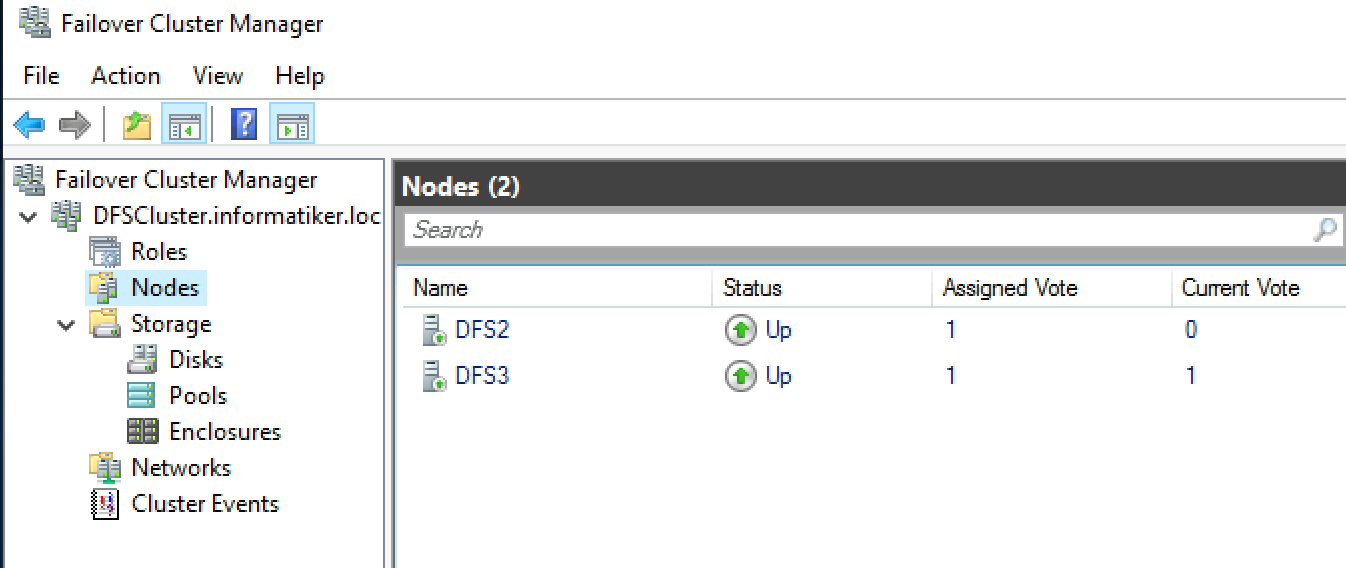
Task: Click the Storage folder icon in tree
Action: [105, 323]
